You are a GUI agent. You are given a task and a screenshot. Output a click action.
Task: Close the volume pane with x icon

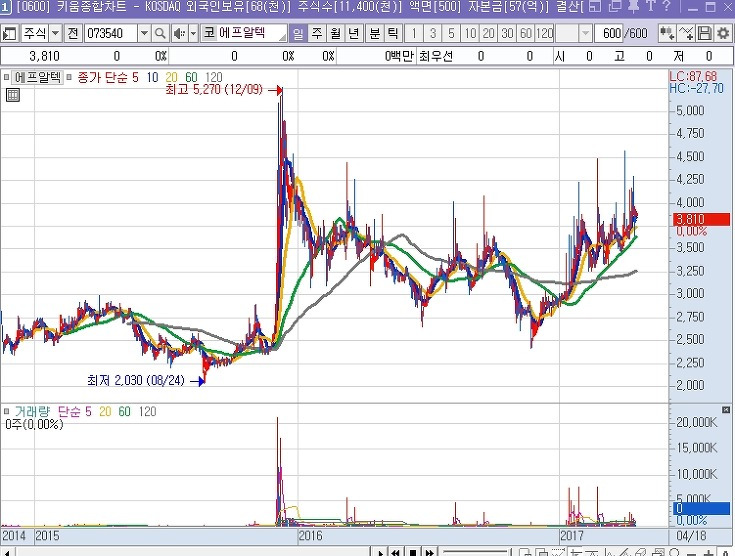(726, 410)
